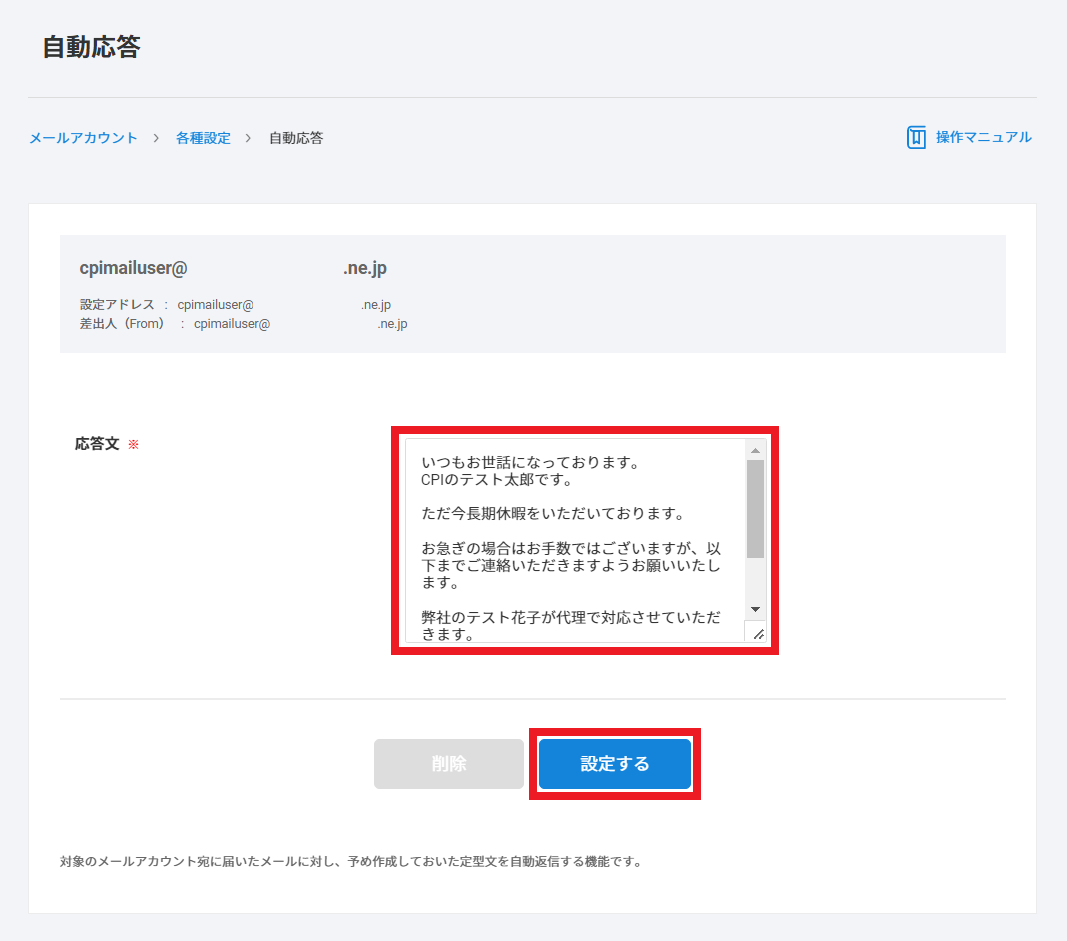The width and height of the screenshot is (1067, 941).
Task: Click the first line いつもお世話になっております
Action: (530, 463)
